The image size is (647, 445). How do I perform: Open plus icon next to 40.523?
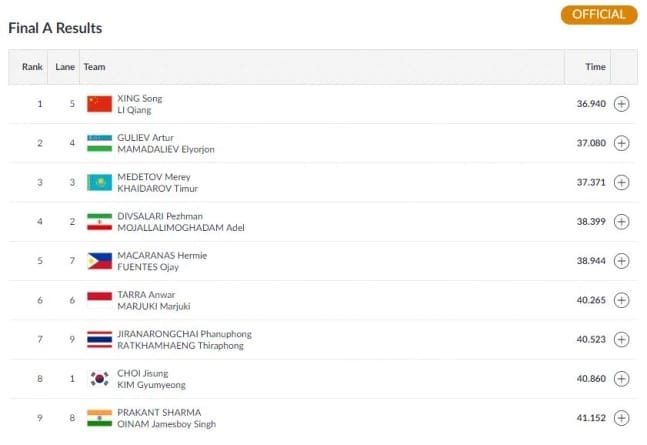(621, 339)
